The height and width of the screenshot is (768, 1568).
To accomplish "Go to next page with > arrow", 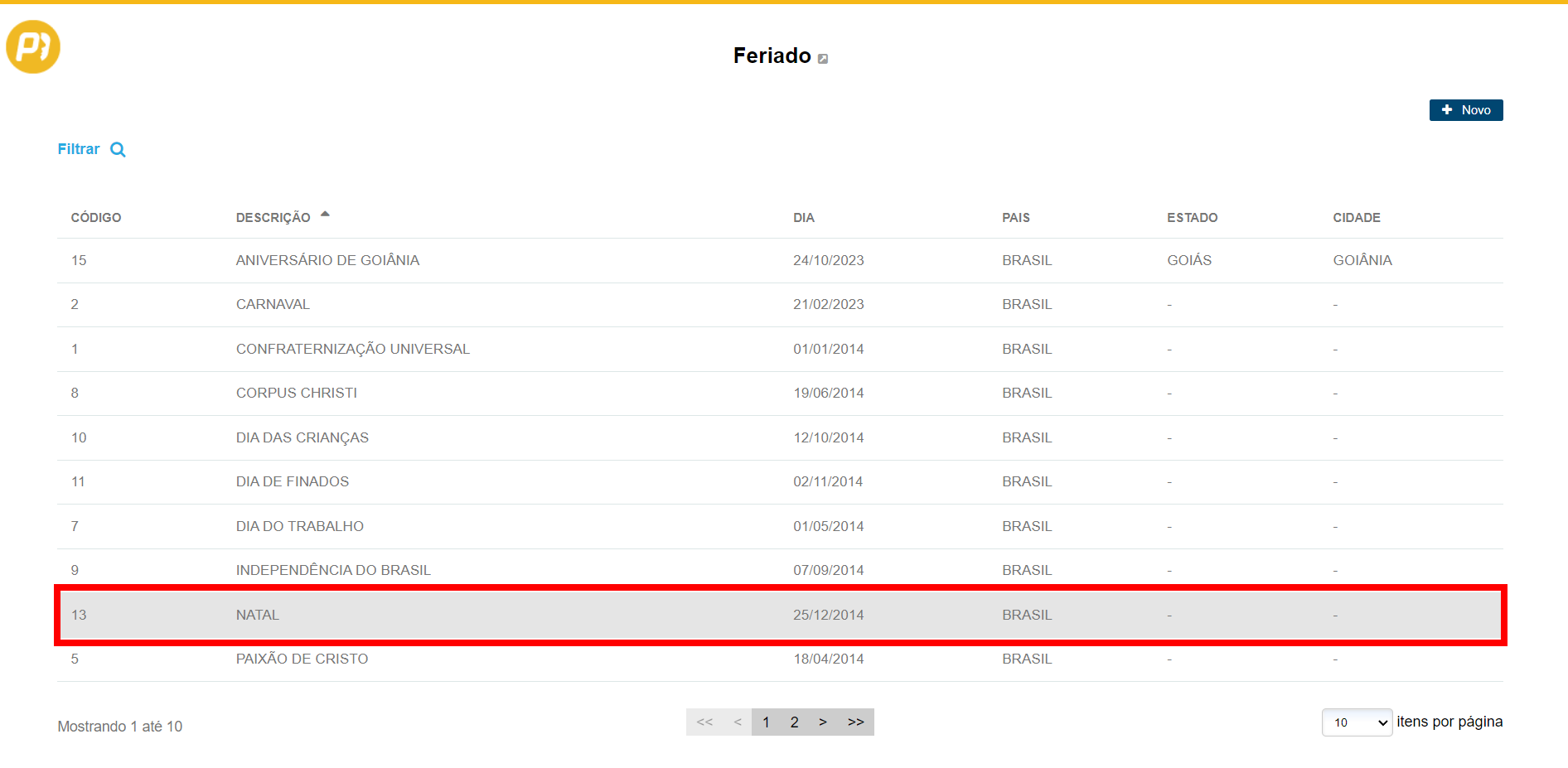I will pyautogui.click(x=822, y=722).
